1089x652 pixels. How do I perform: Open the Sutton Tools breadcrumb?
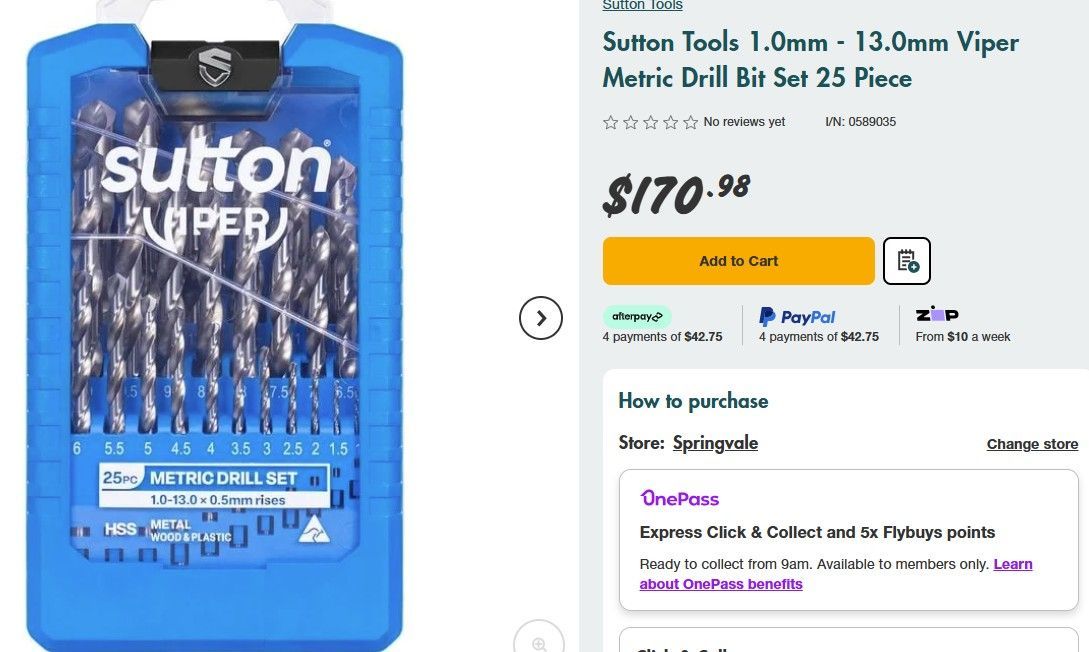[641, 5]
